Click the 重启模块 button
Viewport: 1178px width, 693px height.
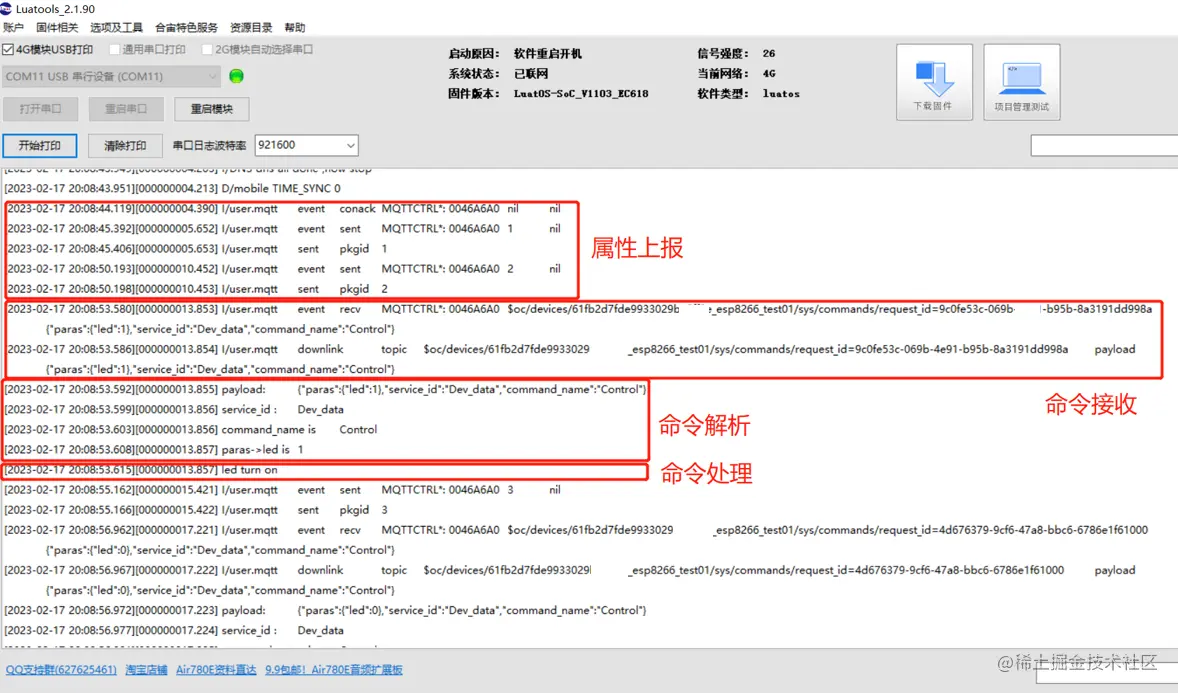tap(211, 109)
